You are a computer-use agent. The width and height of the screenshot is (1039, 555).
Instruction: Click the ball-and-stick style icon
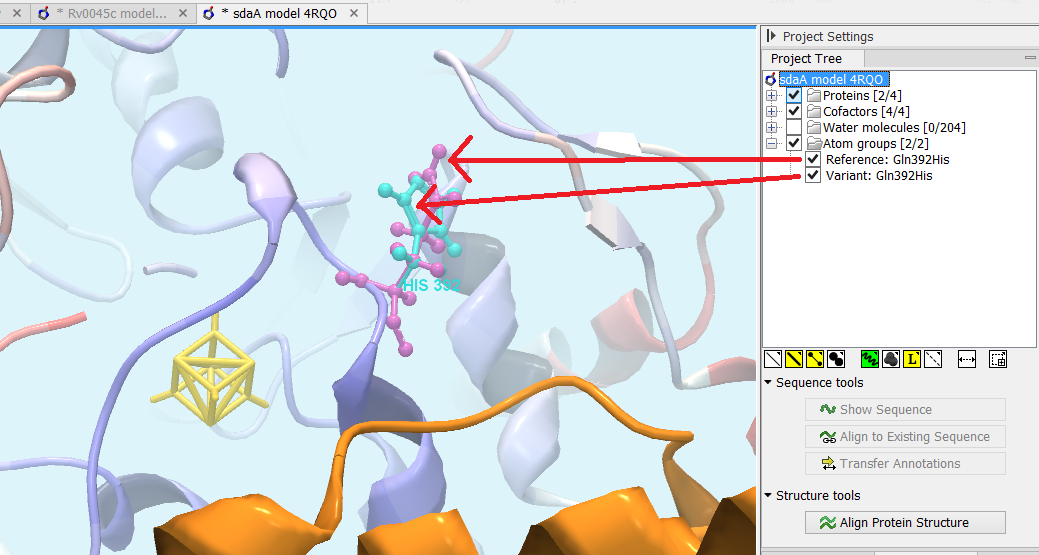816,359
